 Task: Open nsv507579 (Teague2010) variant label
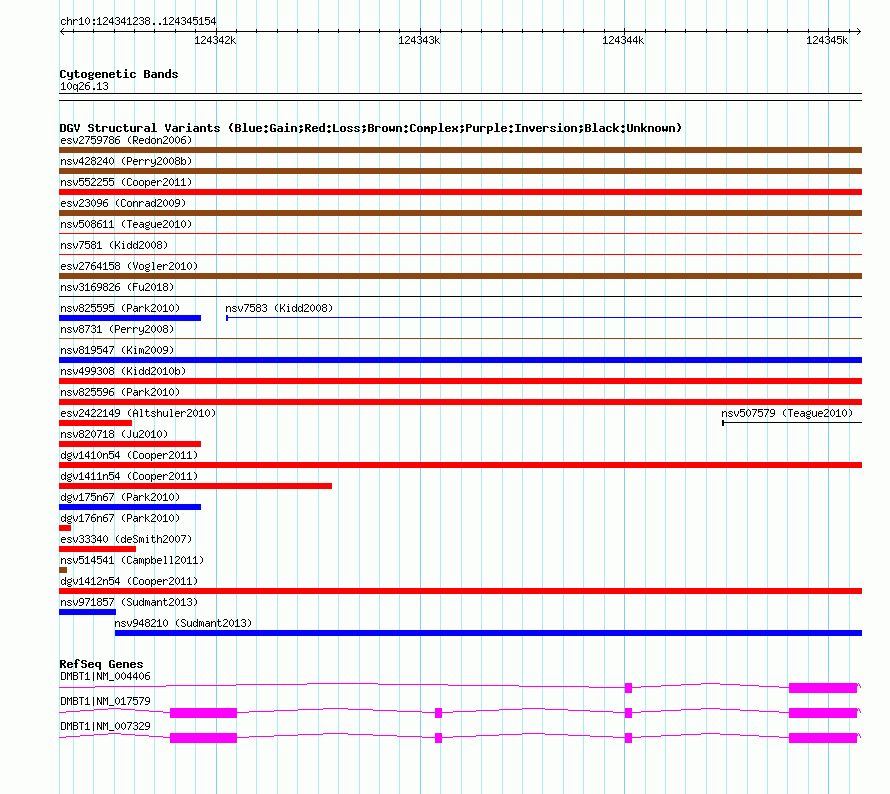click(787, 413)
